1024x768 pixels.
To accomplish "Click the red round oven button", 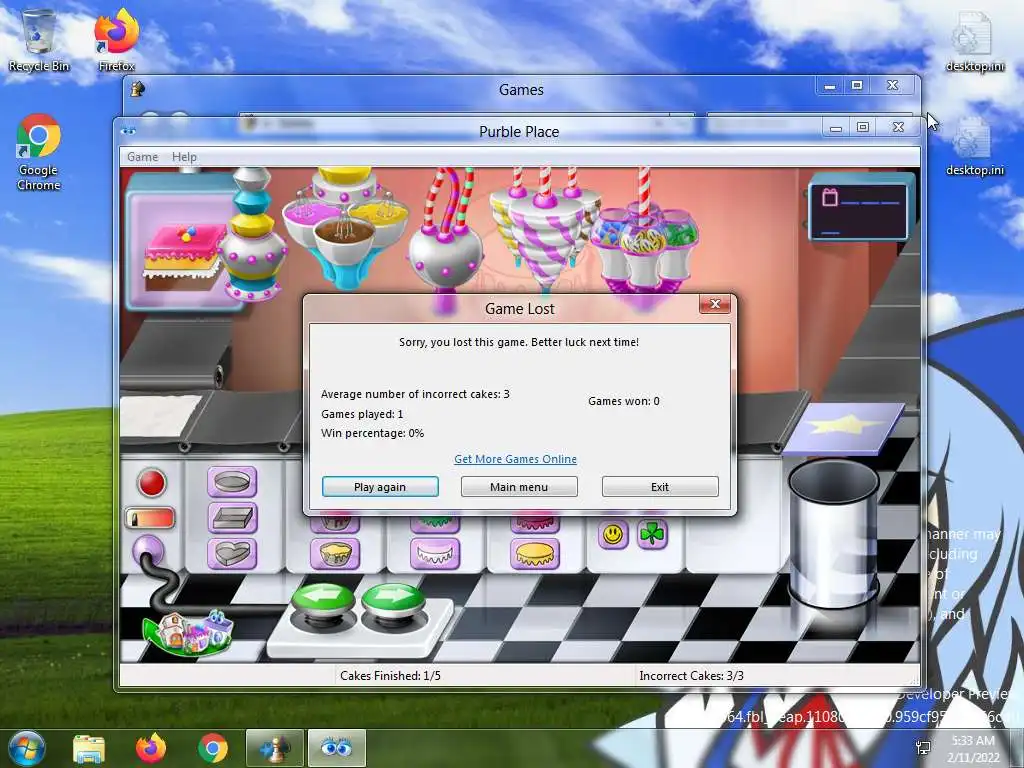I will (152, 483).
